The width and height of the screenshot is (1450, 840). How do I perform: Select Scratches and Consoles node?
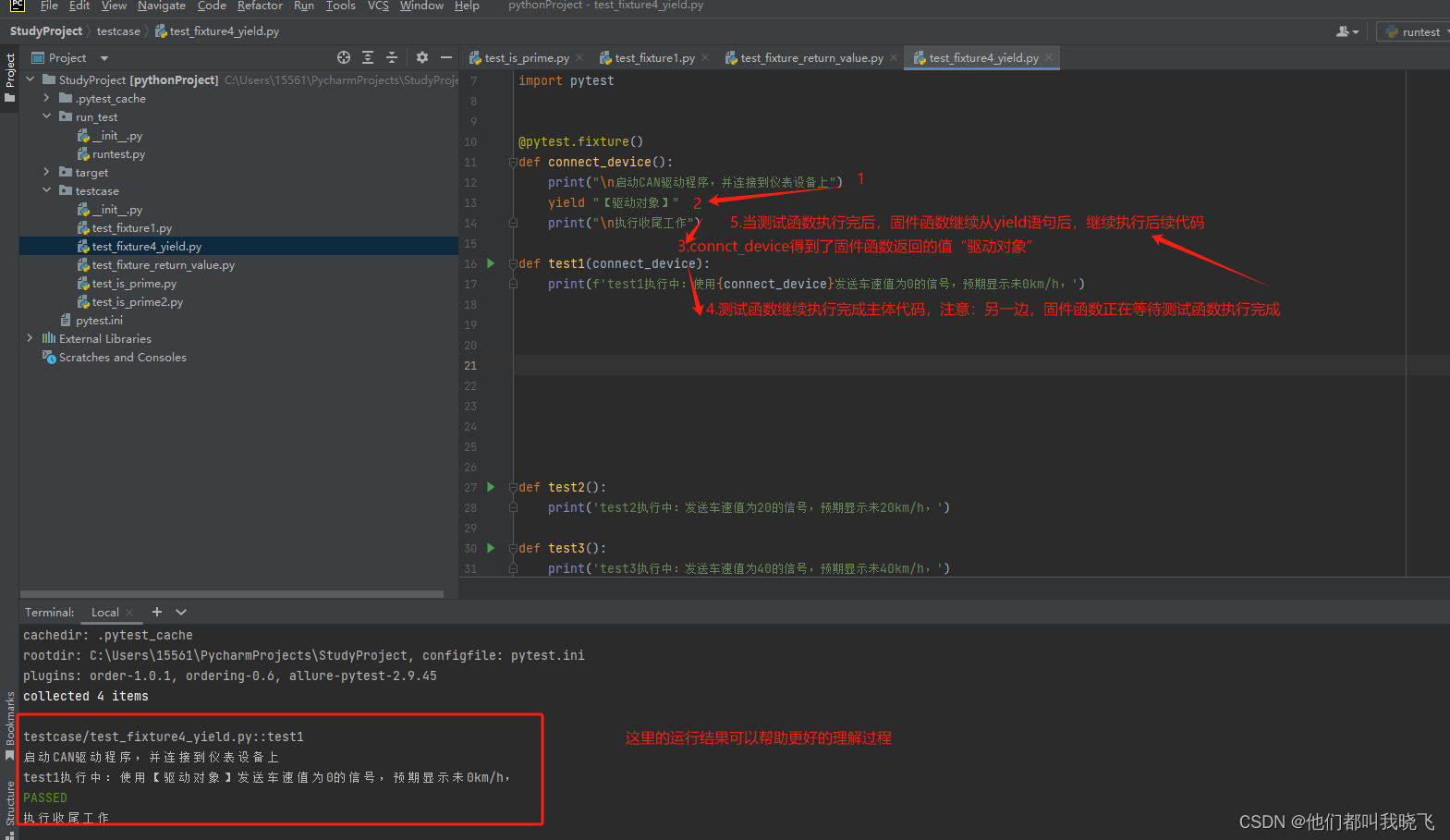point(122,358)
